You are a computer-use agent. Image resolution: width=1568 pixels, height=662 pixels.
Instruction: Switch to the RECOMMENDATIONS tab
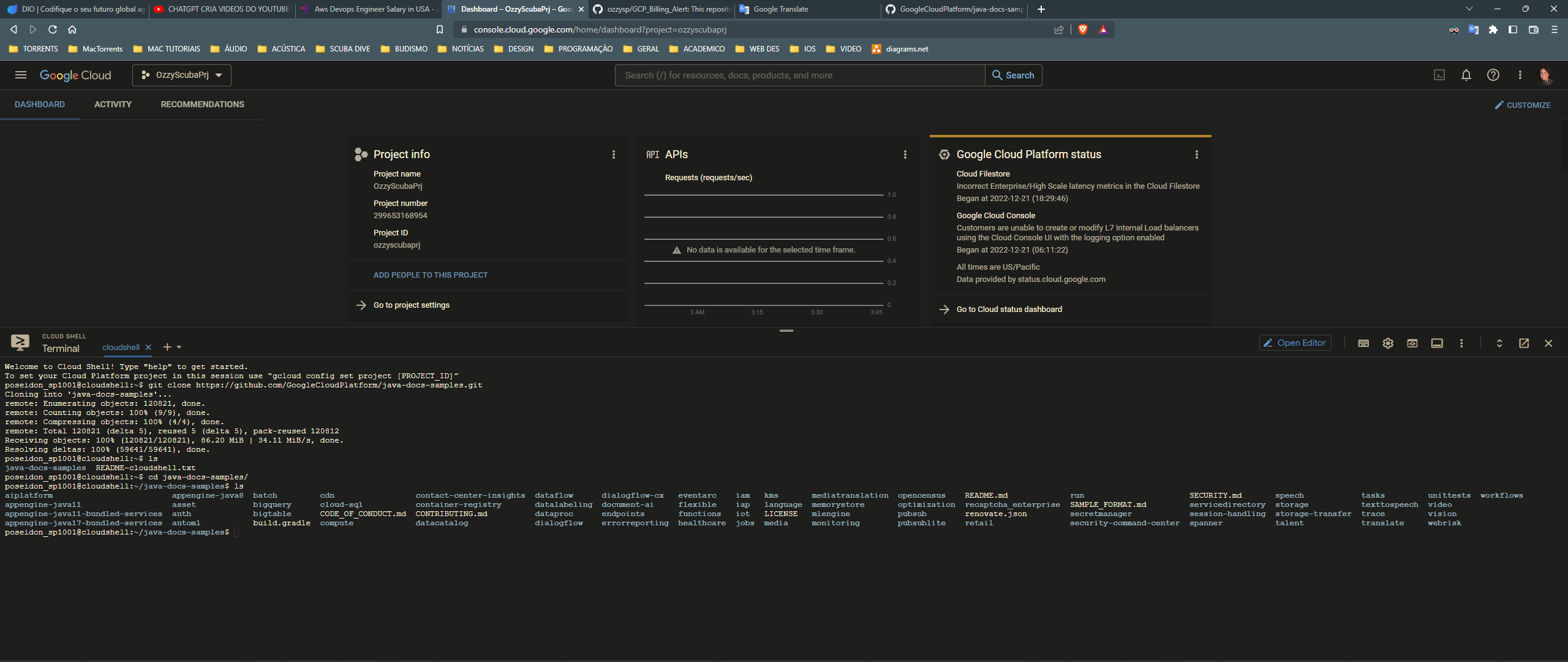click(202, 104)
